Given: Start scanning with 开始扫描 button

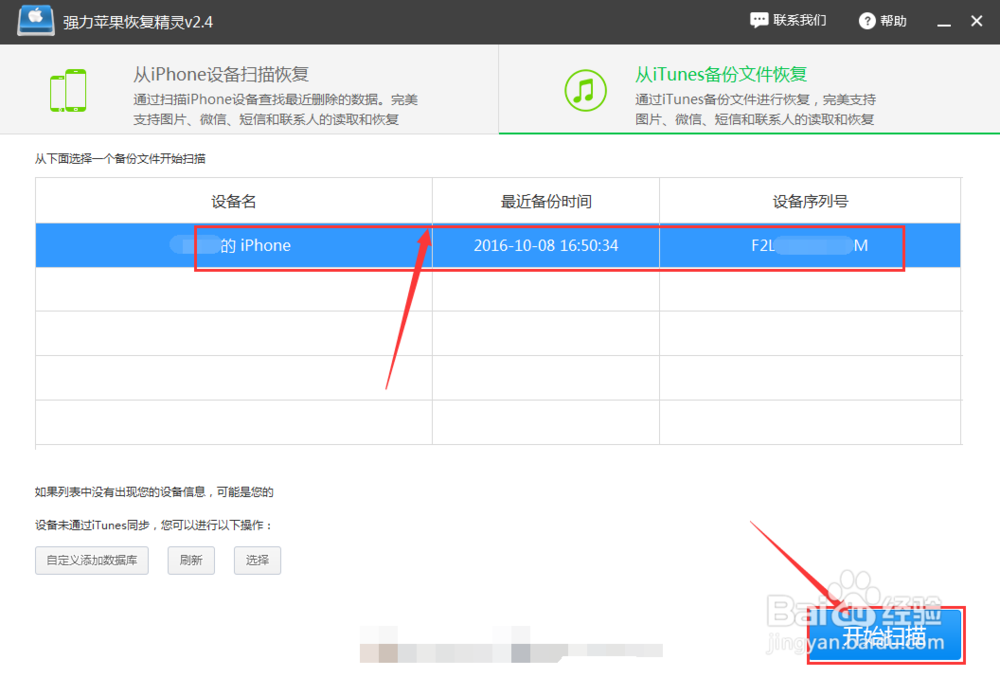Looking at the screenshot, I should tap(885, 635).
